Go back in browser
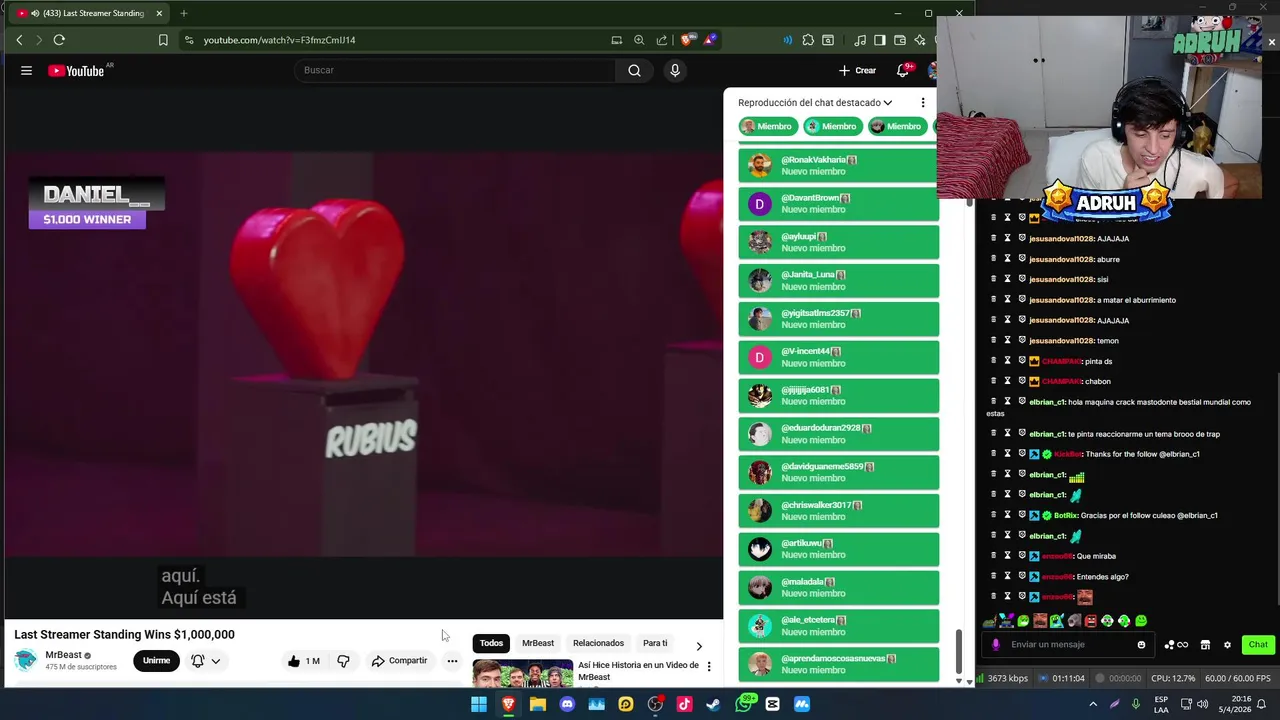Screen dimensions: 1280x720 [x=19, y=40]
